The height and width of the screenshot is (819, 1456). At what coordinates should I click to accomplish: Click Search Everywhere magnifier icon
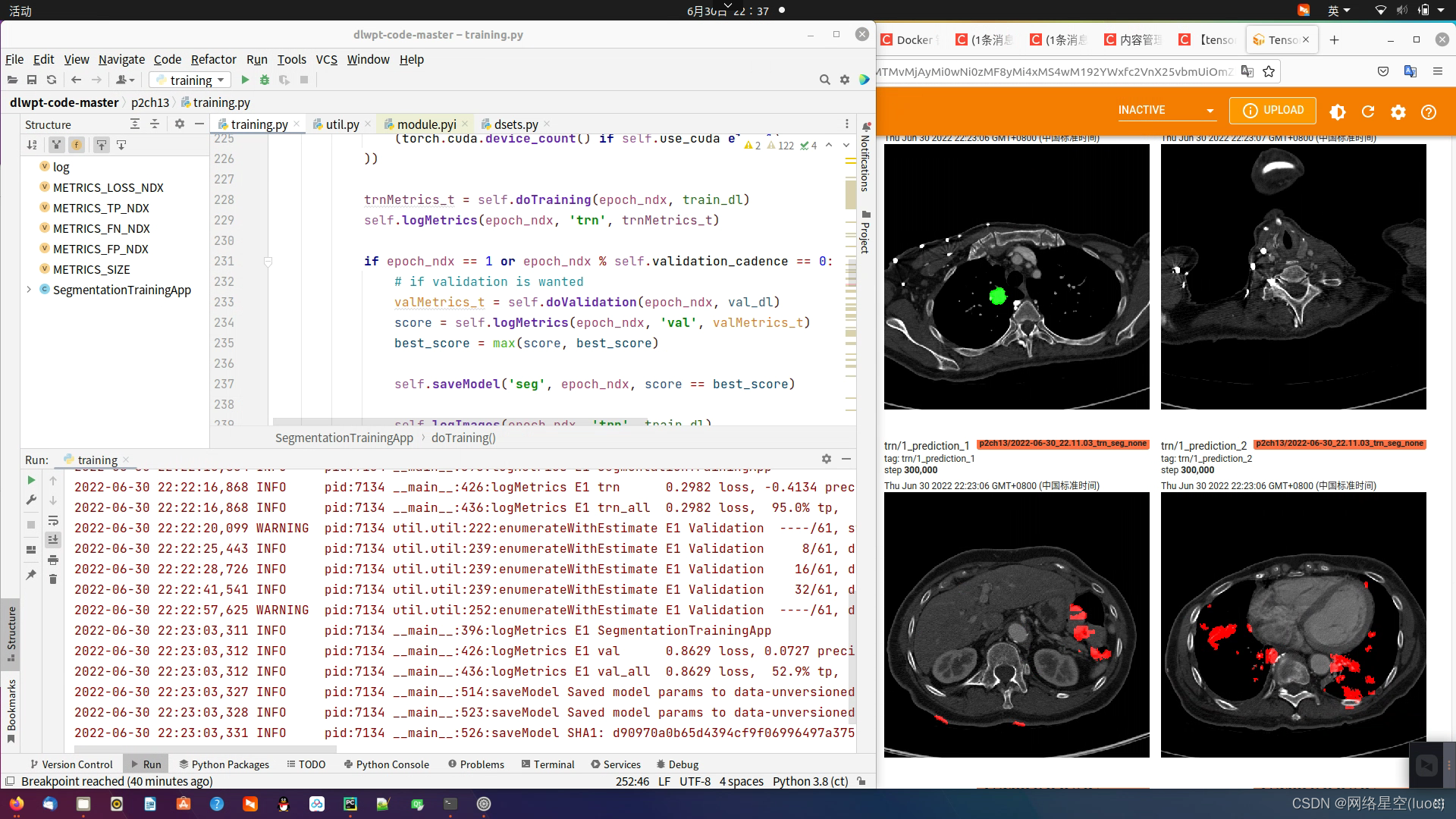824,80
